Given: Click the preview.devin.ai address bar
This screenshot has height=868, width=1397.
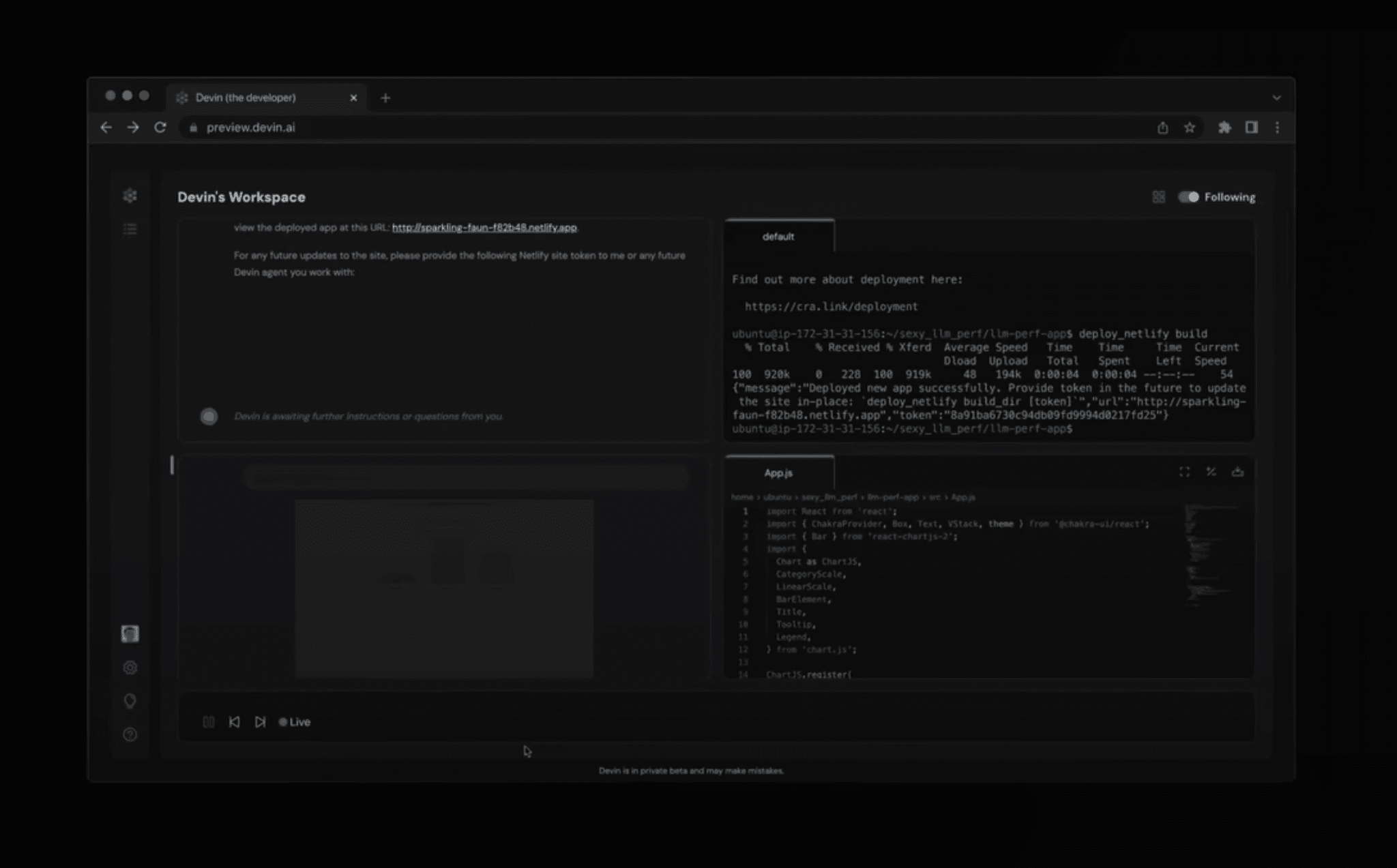Looking at the screenshot, I should tap(250, 128).
